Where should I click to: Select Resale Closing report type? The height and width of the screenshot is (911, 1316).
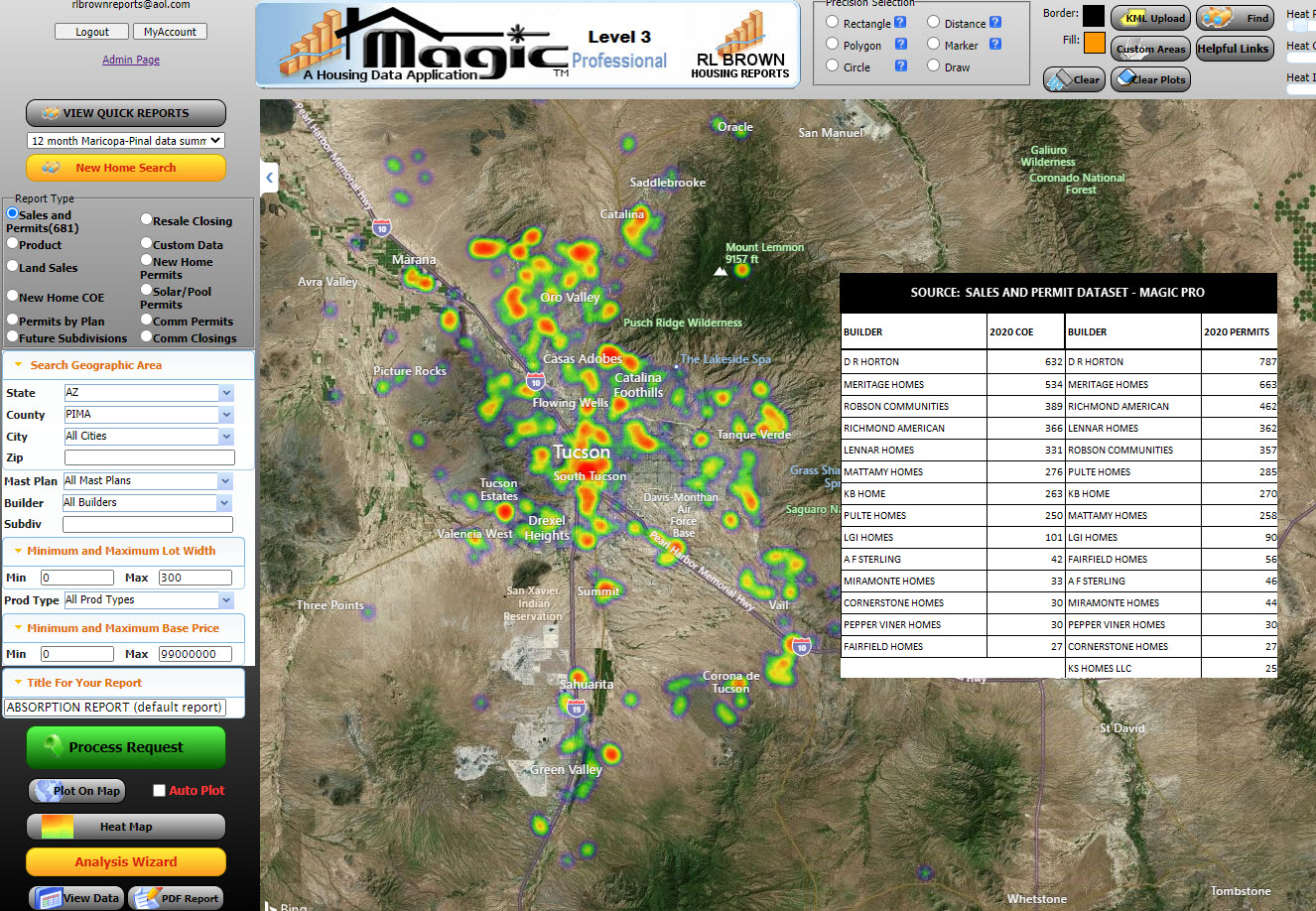click(146, 219)
